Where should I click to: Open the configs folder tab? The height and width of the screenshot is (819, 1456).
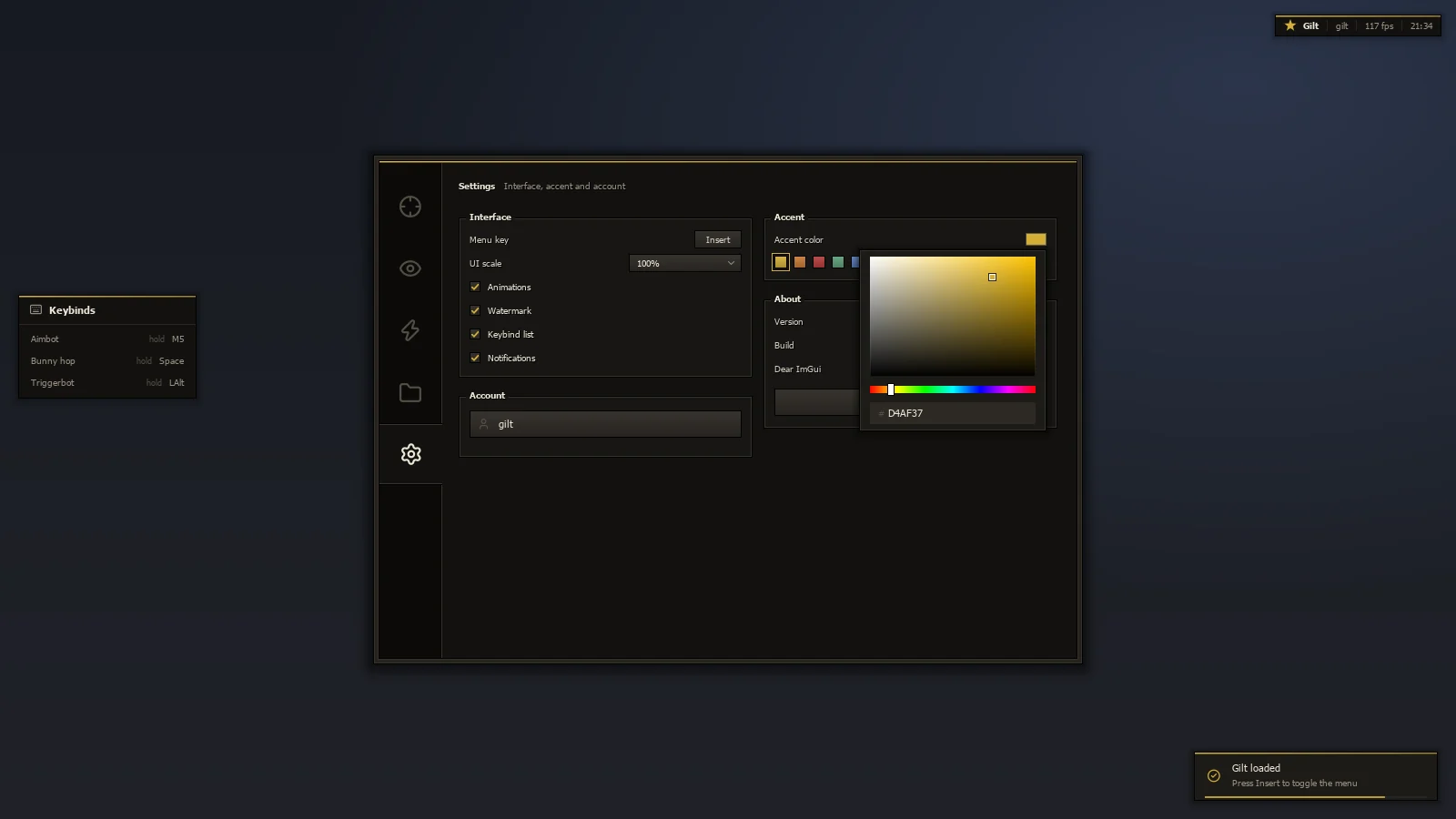coord(410,392)
